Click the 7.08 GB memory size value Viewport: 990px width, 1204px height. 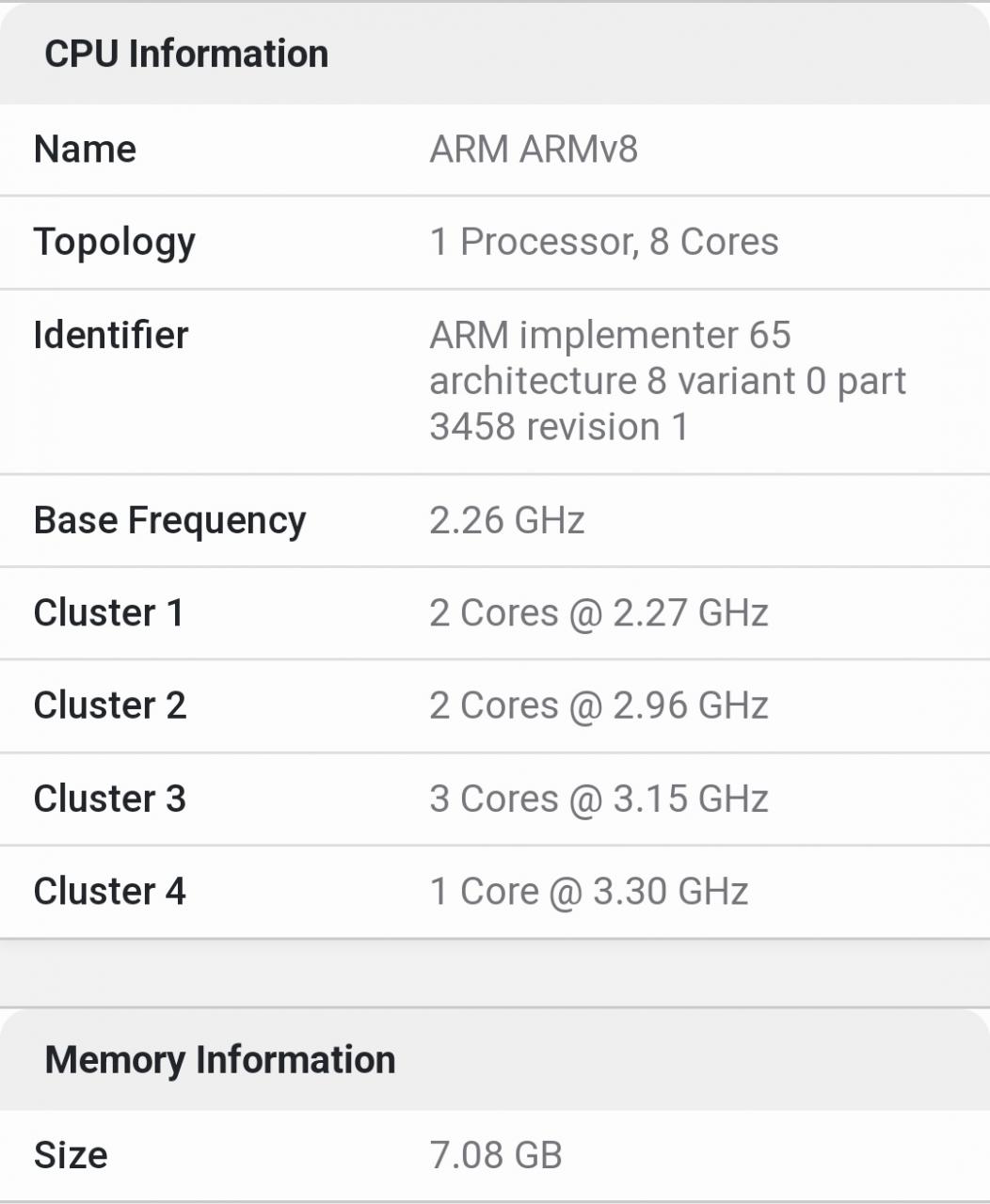pyautogui.click(x=497, y=1154)
